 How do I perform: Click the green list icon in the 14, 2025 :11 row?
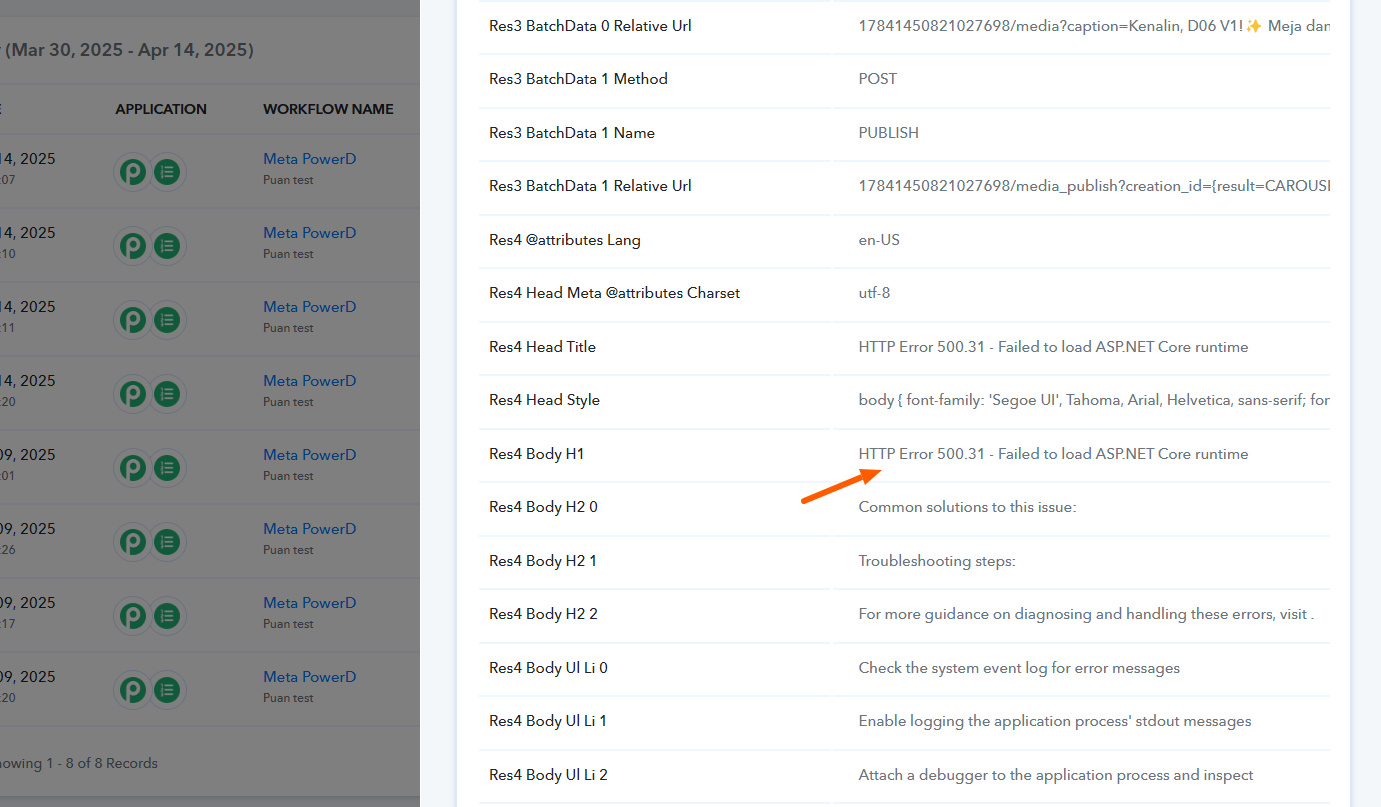(167, 320)
